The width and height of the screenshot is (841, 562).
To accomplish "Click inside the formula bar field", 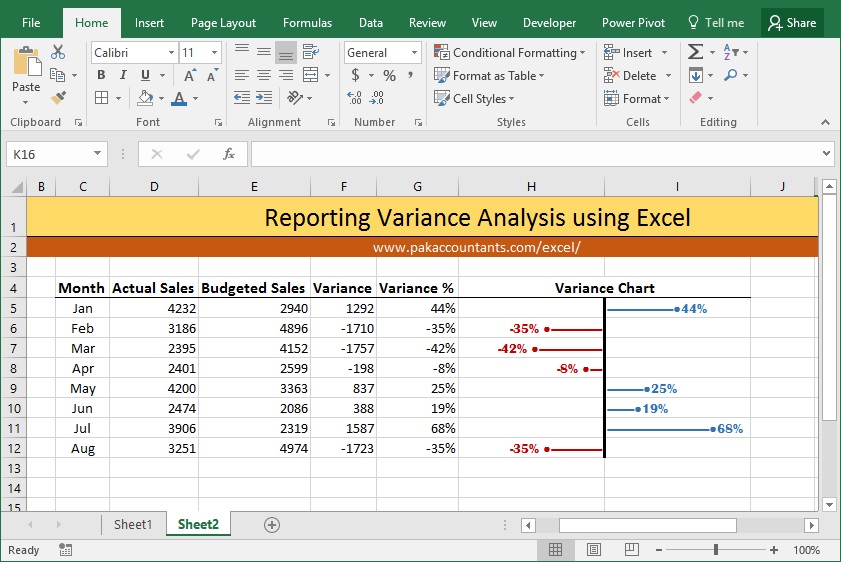I will (536, 154).
